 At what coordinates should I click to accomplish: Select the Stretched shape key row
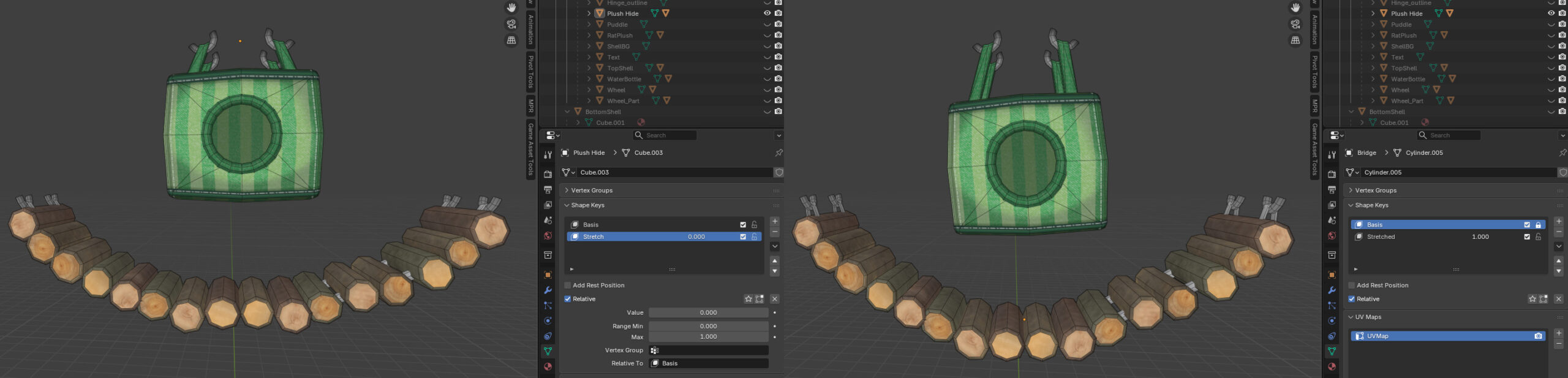[x=1448, y=236]
